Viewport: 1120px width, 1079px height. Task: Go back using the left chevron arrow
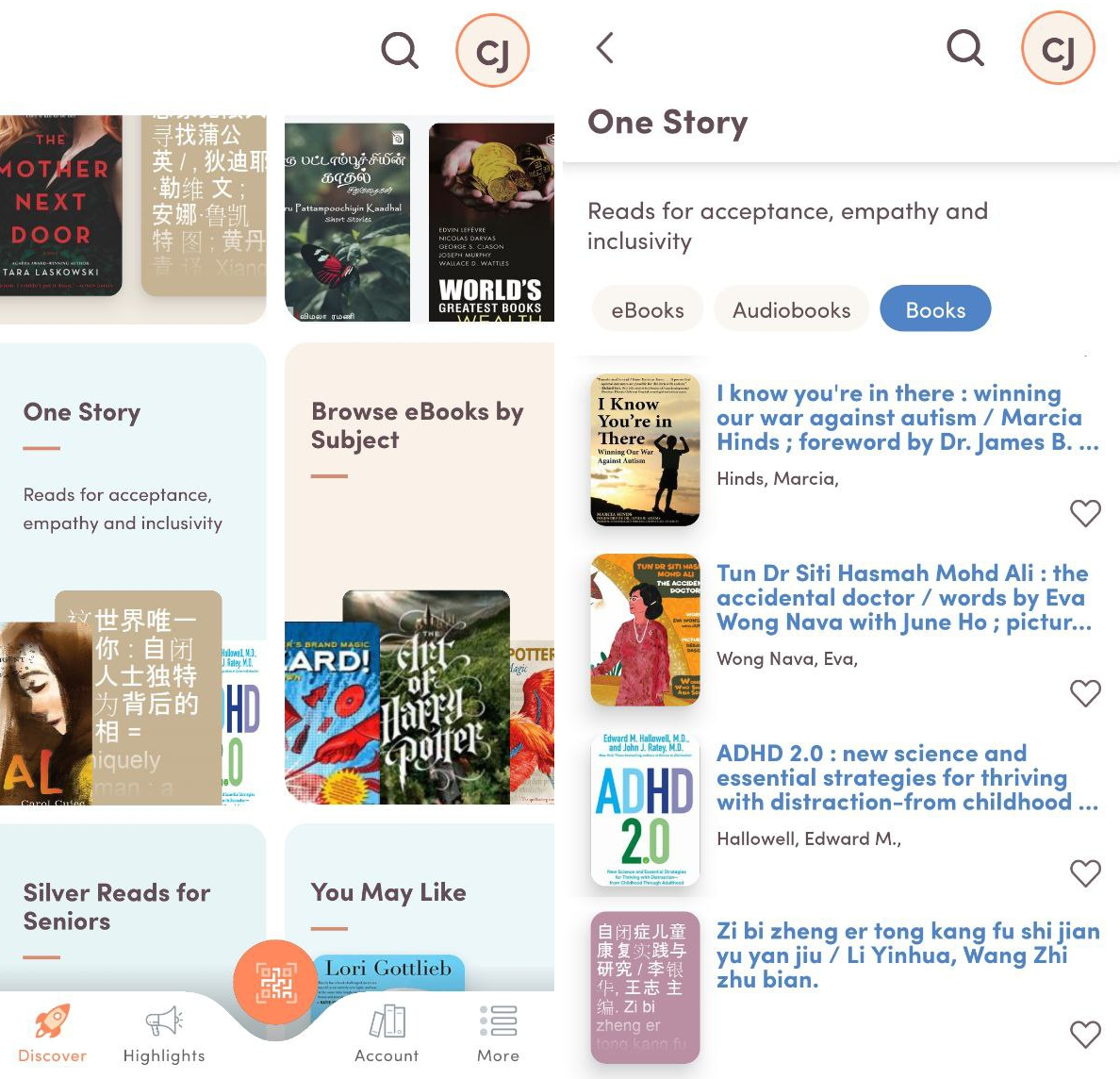pos(605,47)
